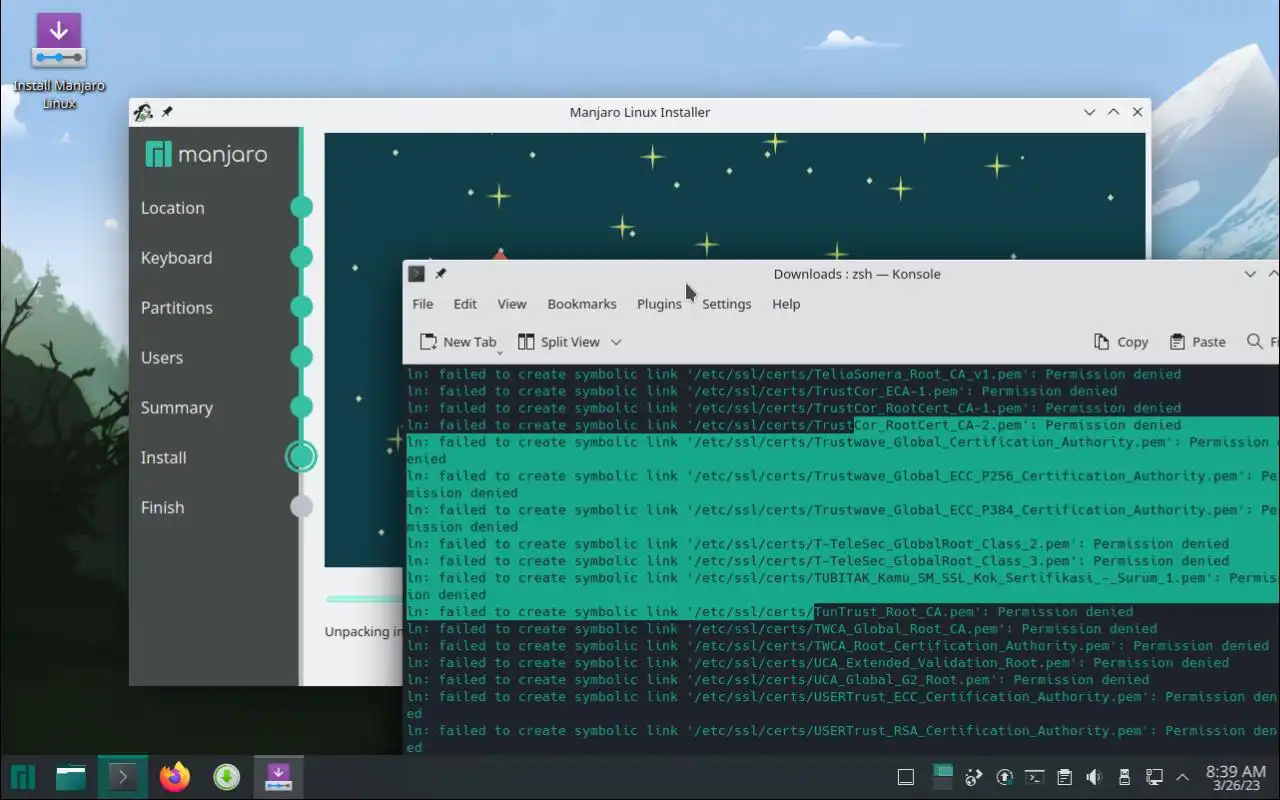Click terminal line mentioning TeliaSonera_Root_CA_v1.pem

coord(794,374)
